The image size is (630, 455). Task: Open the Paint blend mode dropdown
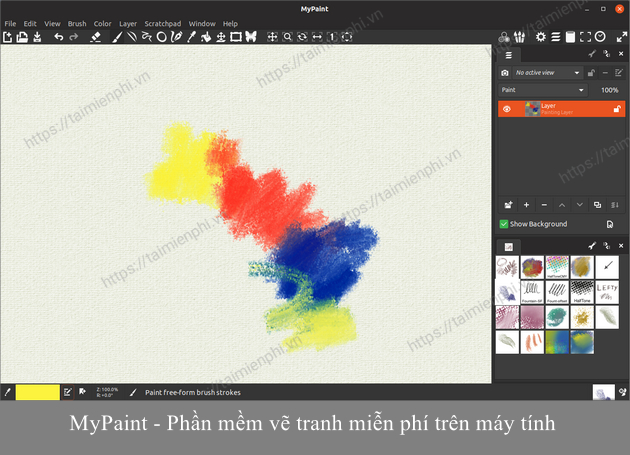(x=542, y=90)
